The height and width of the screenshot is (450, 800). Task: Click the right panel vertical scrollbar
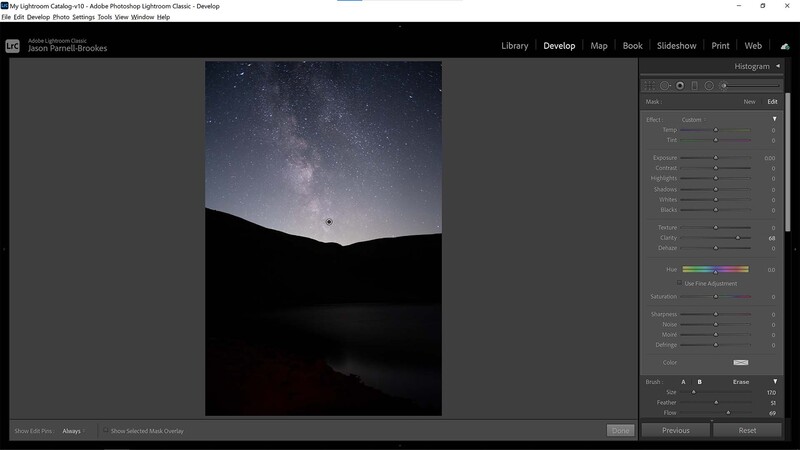click(787, 161)
